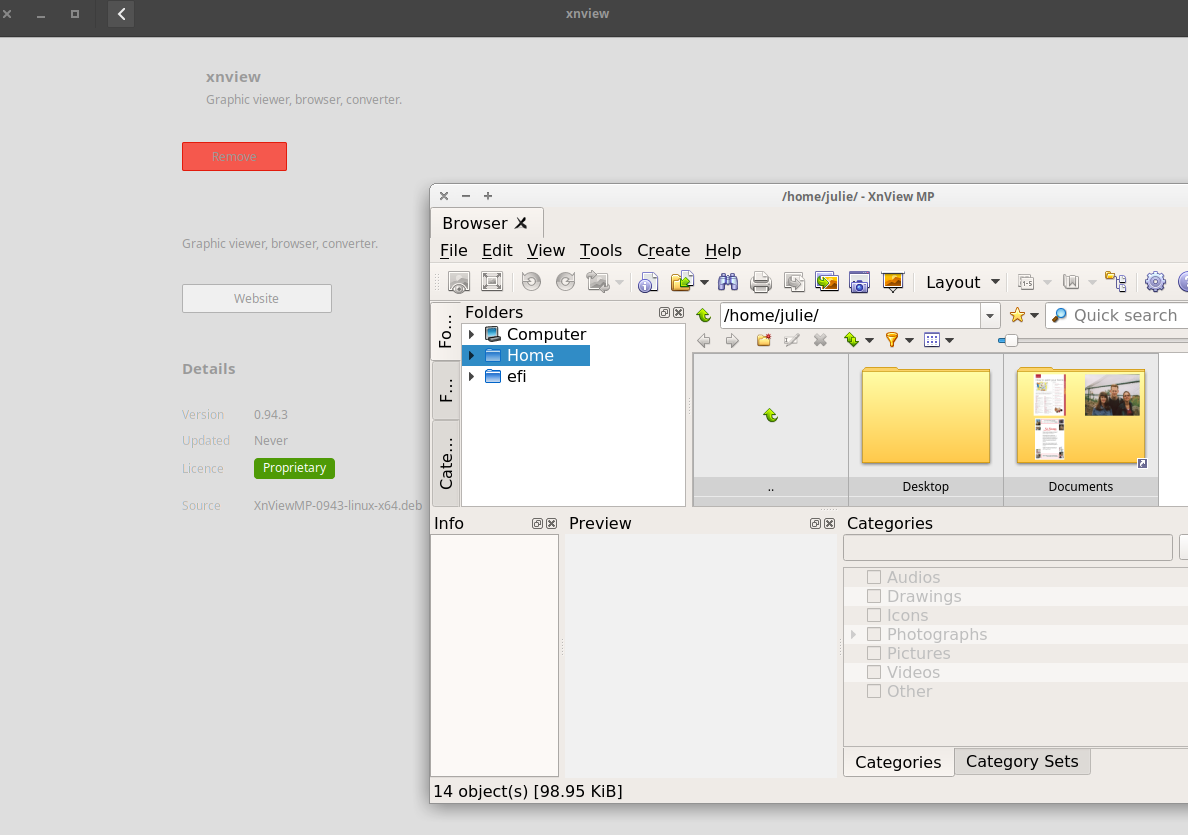The width and height of the screenshot is (1188, 835).
Task: Click the thumbnail size slider handle
Action: click(x=1011, y=340)
